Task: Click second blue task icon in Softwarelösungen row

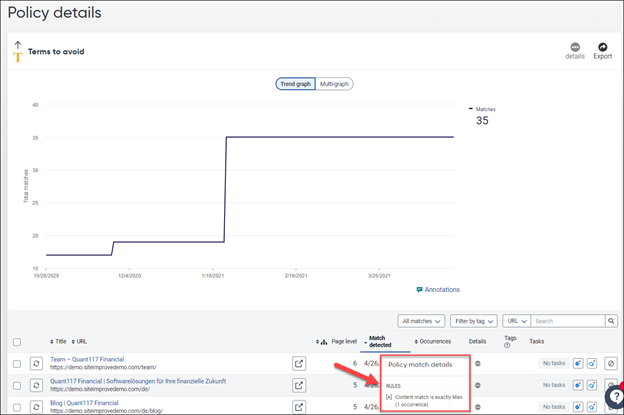Action: pos(592,385)
